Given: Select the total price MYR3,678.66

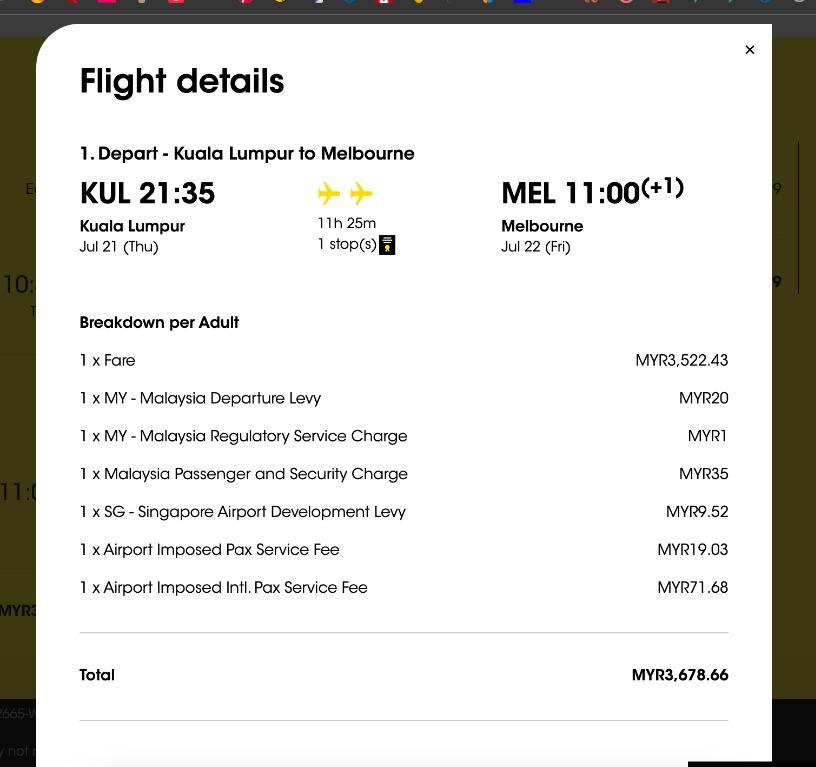Looking at the screenshot, I should point(680,675).
